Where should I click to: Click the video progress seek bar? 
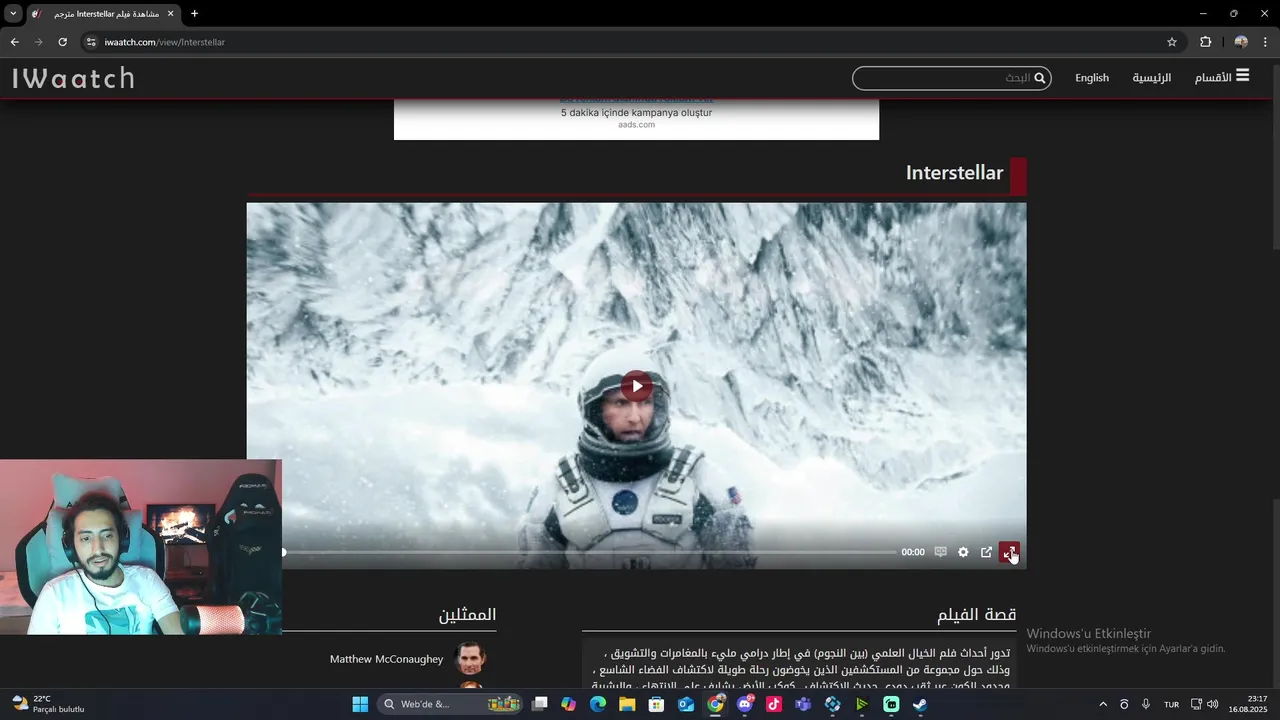pyautogui.click(x=589, y=552)
